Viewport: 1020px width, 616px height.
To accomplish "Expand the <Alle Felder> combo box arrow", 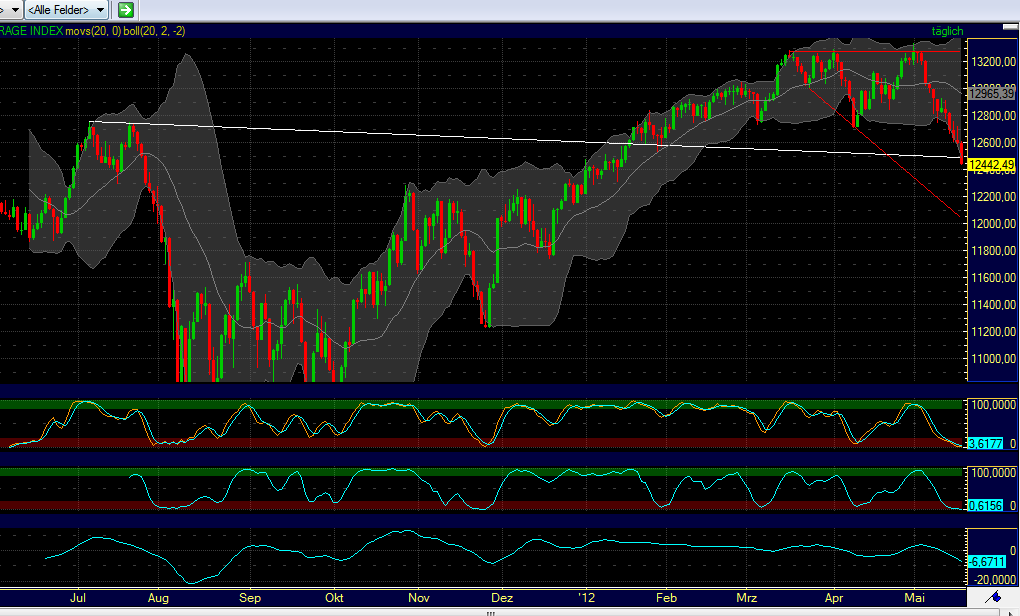I will tap(100, 10).
